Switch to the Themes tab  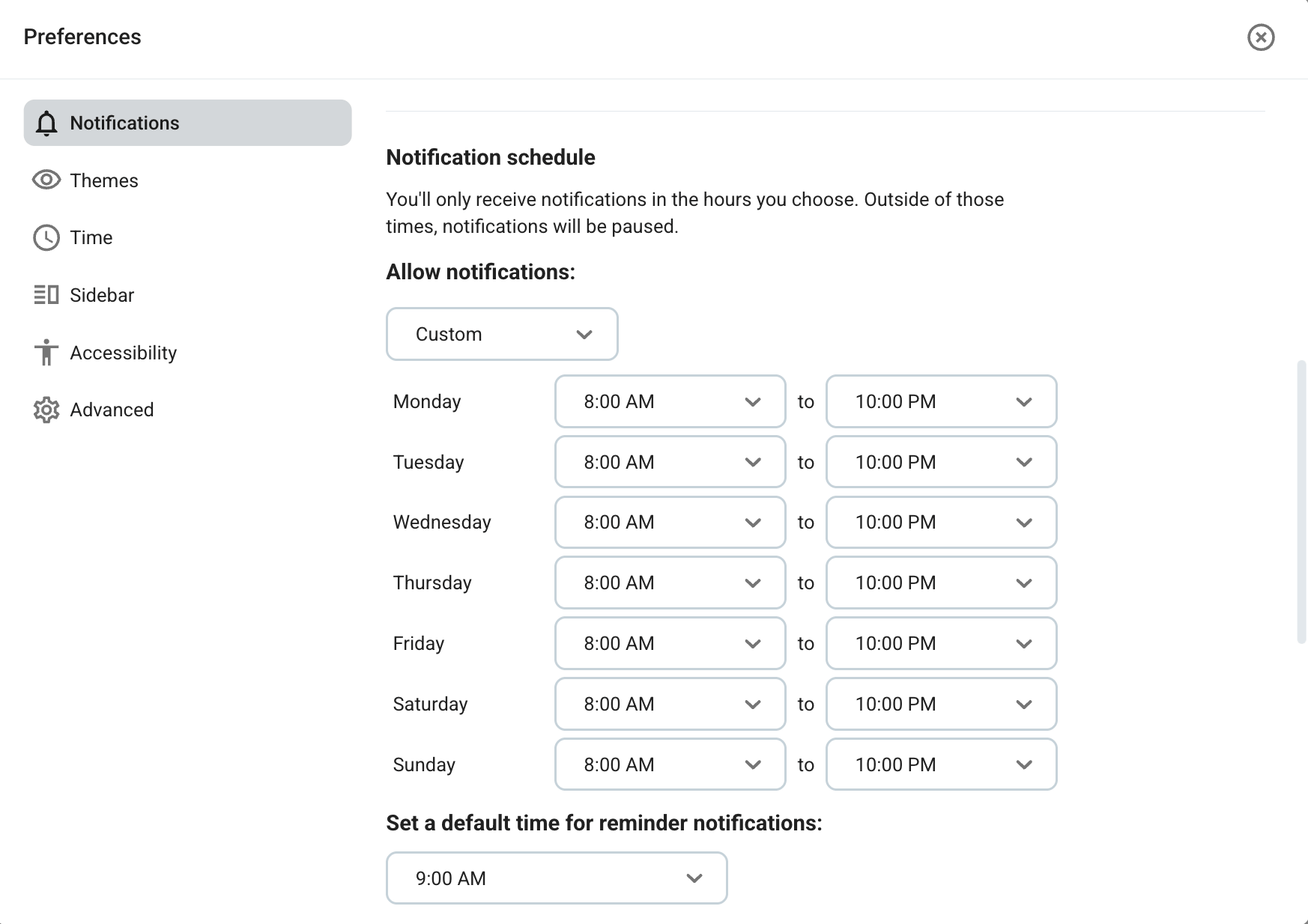[187, 180]
